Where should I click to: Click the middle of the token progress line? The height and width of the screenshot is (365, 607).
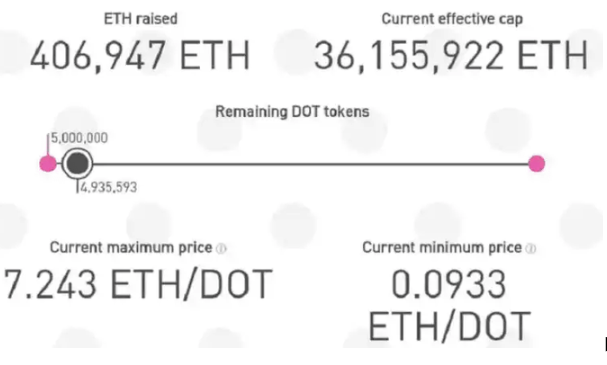tap(310, 164)
